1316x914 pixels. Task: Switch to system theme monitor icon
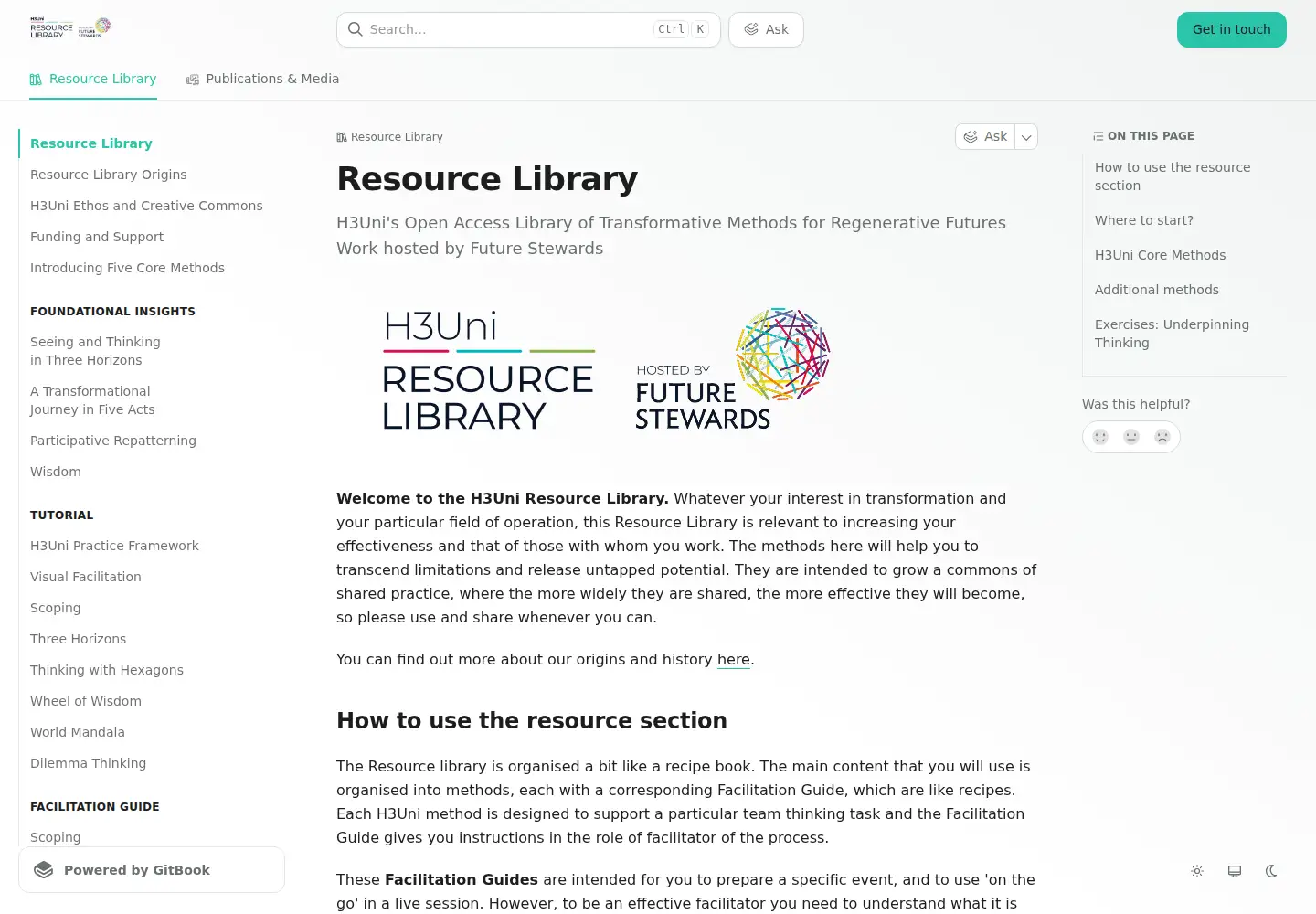tap(1235, 871)
